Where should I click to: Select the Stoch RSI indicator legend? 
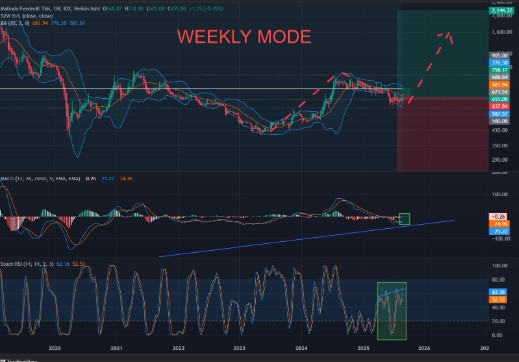click(43, 264)
